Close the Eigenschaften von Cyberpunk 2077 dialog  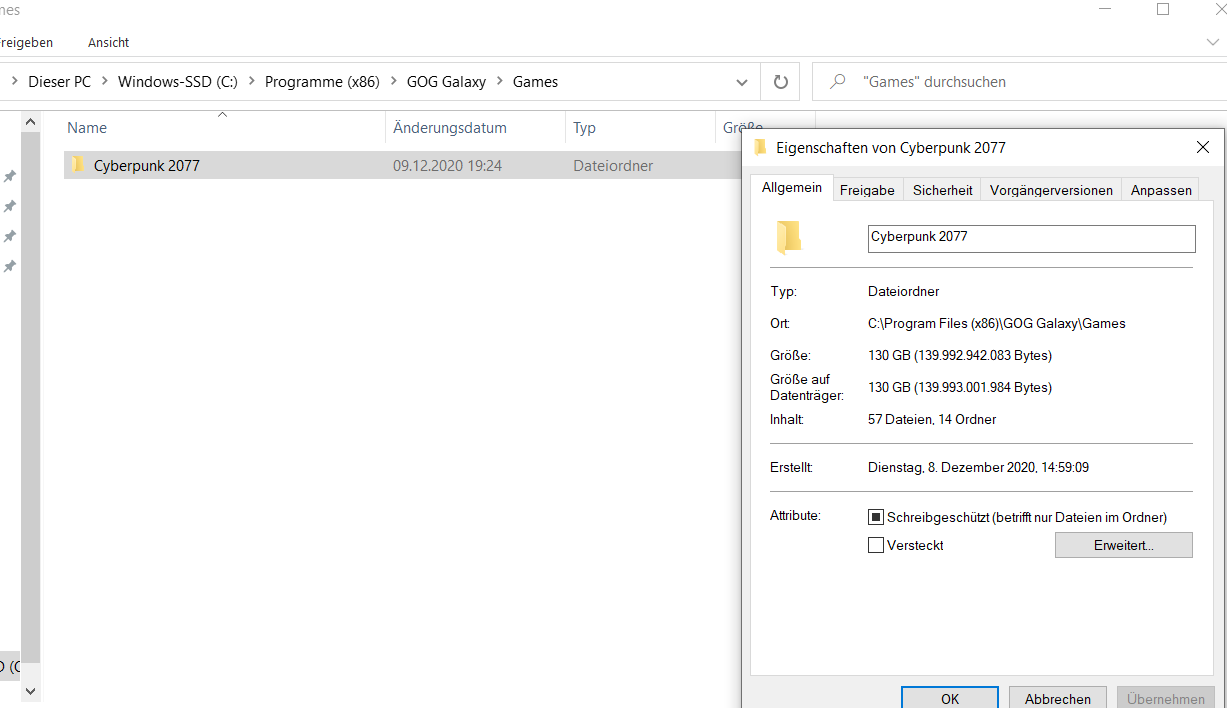click(1203, 147)
